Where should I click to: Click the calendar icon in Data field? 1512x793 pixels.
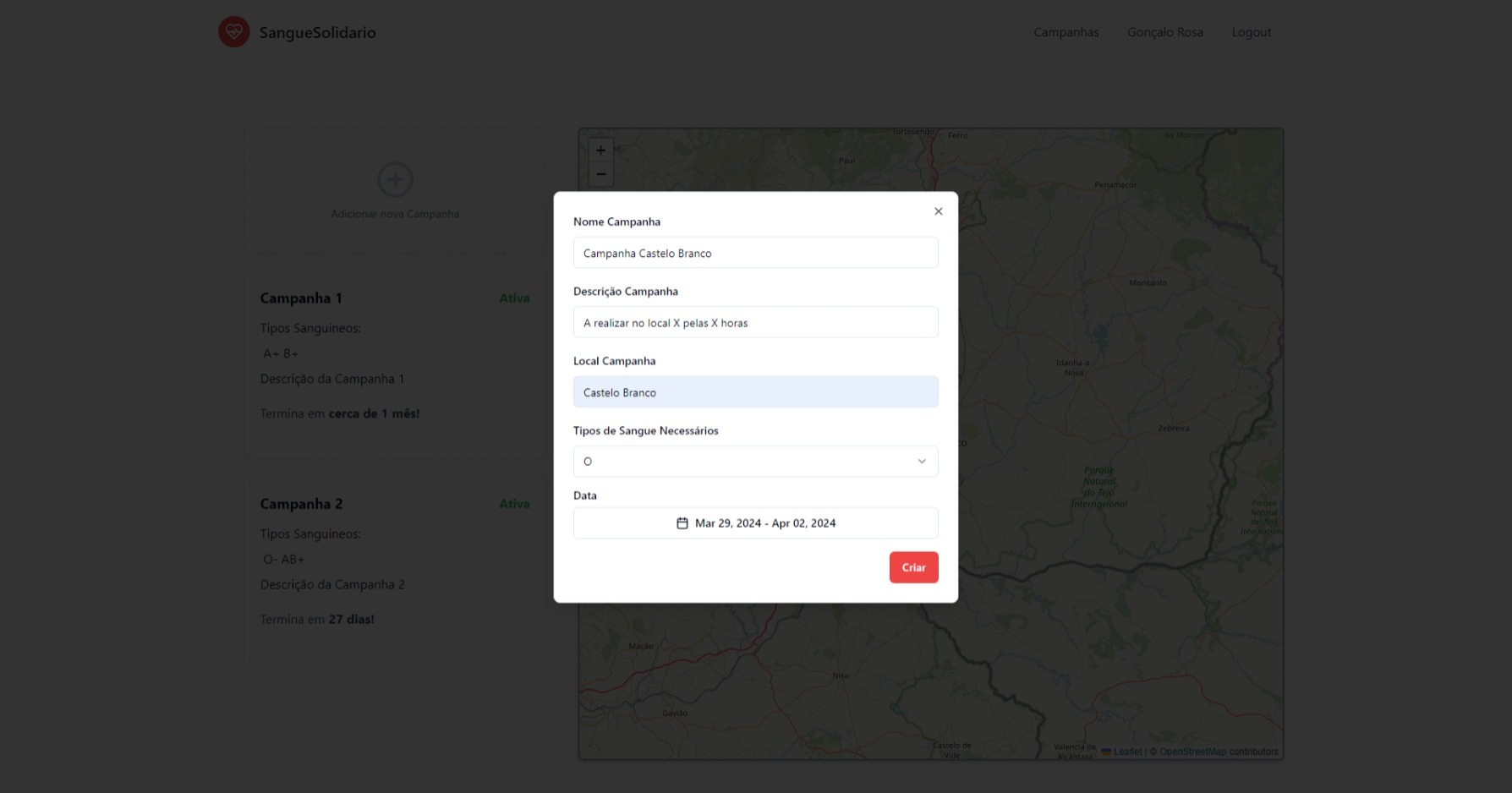tap(682, 523)
